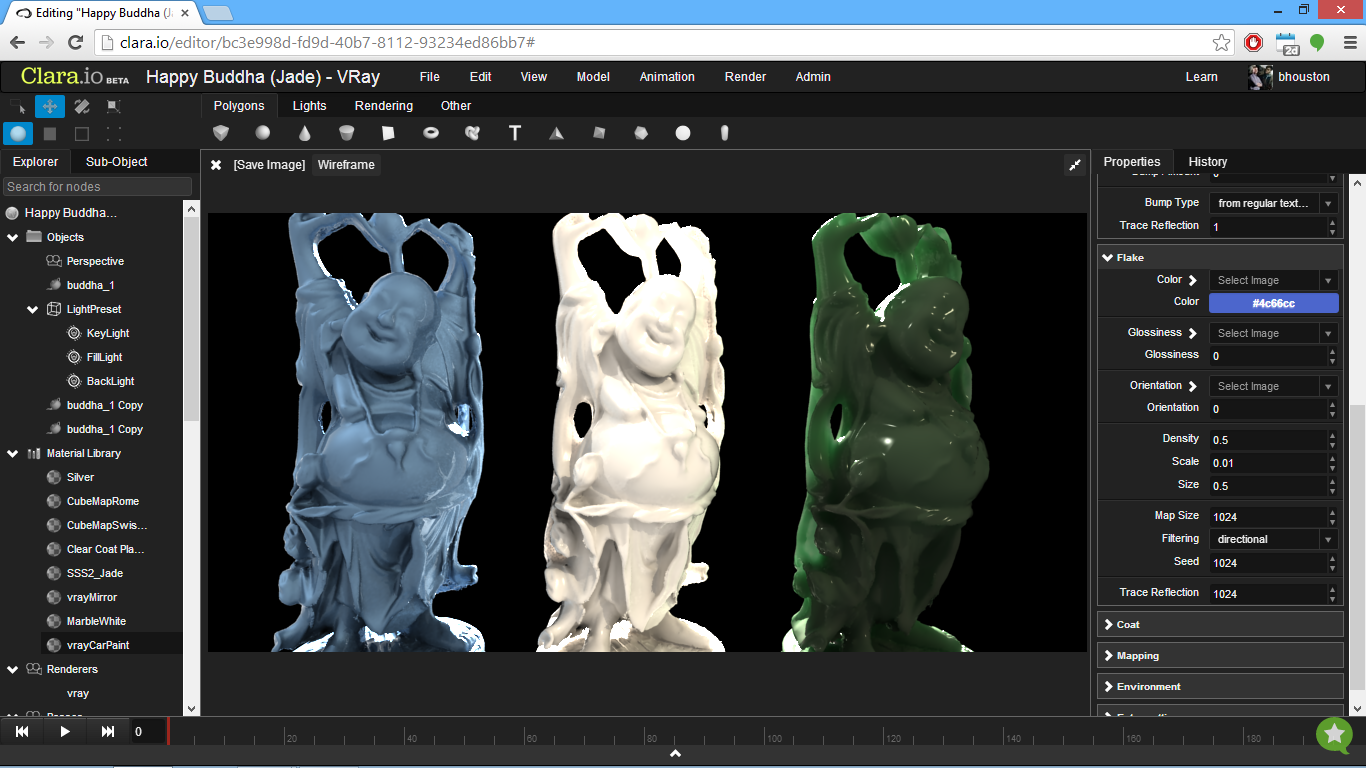This screenshot has width=1366, height=768.
Task: Switch to solid square face mode
Action: [50, 133]
